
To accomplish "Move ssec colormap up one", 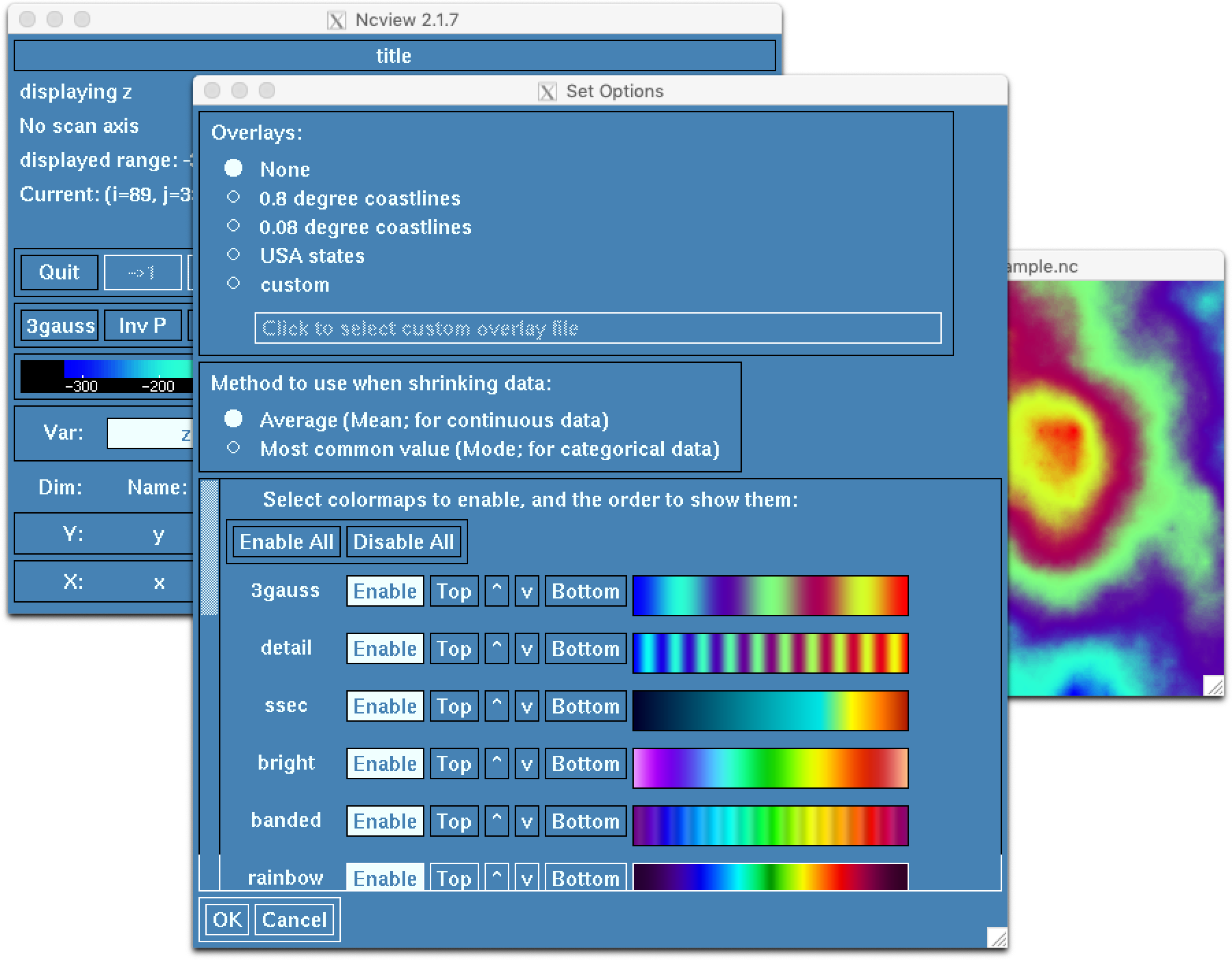I will pos(496,706).
